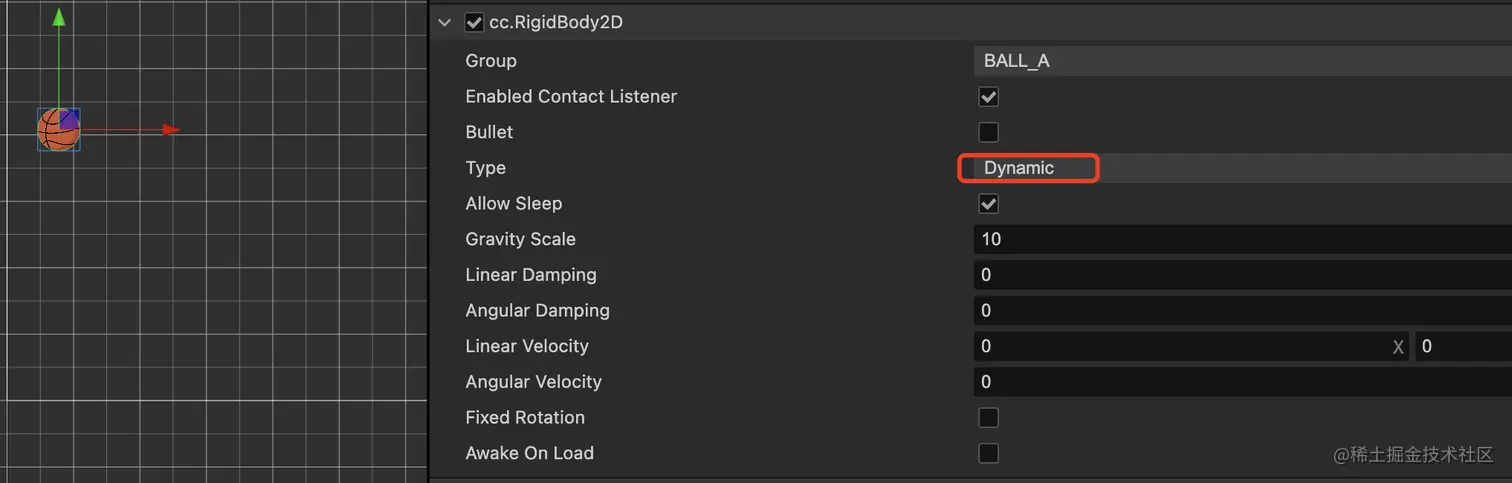Click the basketball sprite in the scene
This screenshot has width=1512, height=483.
(58, 130)
